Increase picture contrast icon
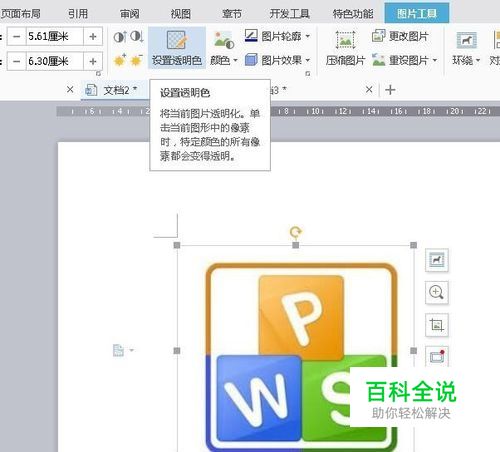 coord(120,36)
